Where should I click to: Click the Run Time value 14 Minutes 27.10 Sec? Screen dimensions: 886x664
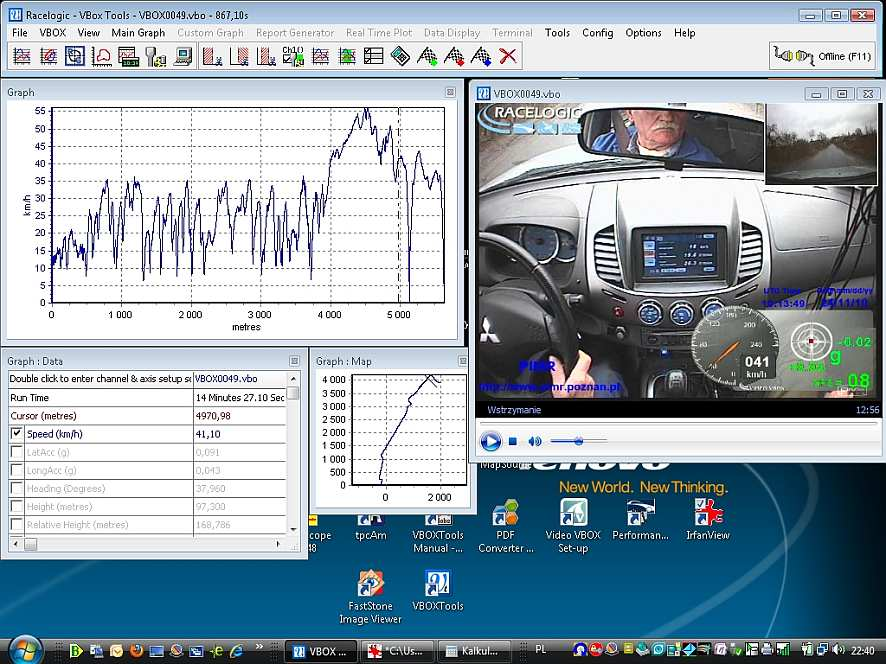pos(240,397)
